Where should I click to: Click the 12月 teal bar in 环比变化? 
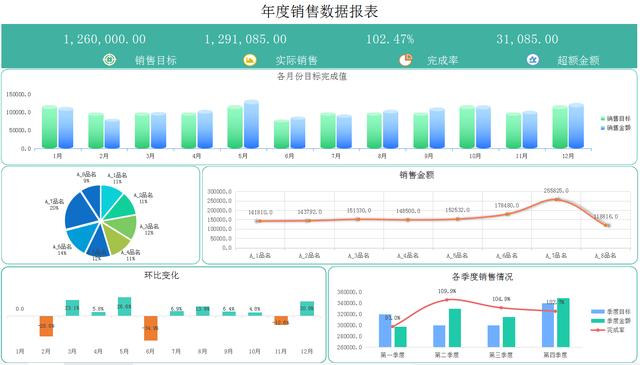[307, 308]
